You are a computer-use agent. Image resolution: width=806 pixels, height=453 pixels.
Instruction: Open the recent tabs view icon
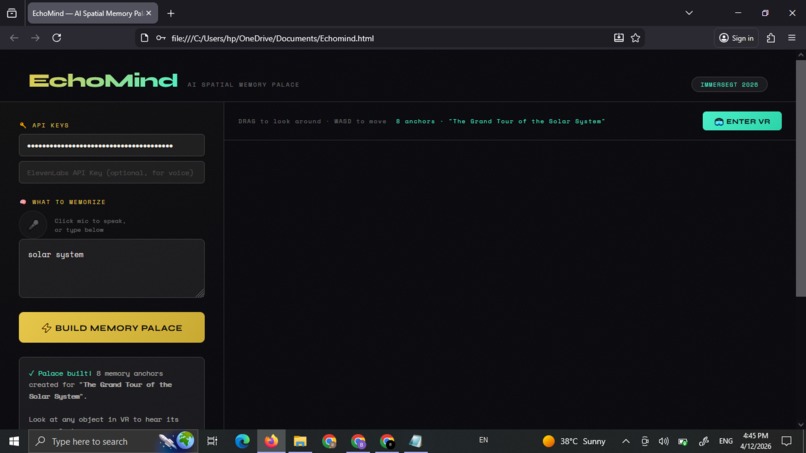point(11,13)
